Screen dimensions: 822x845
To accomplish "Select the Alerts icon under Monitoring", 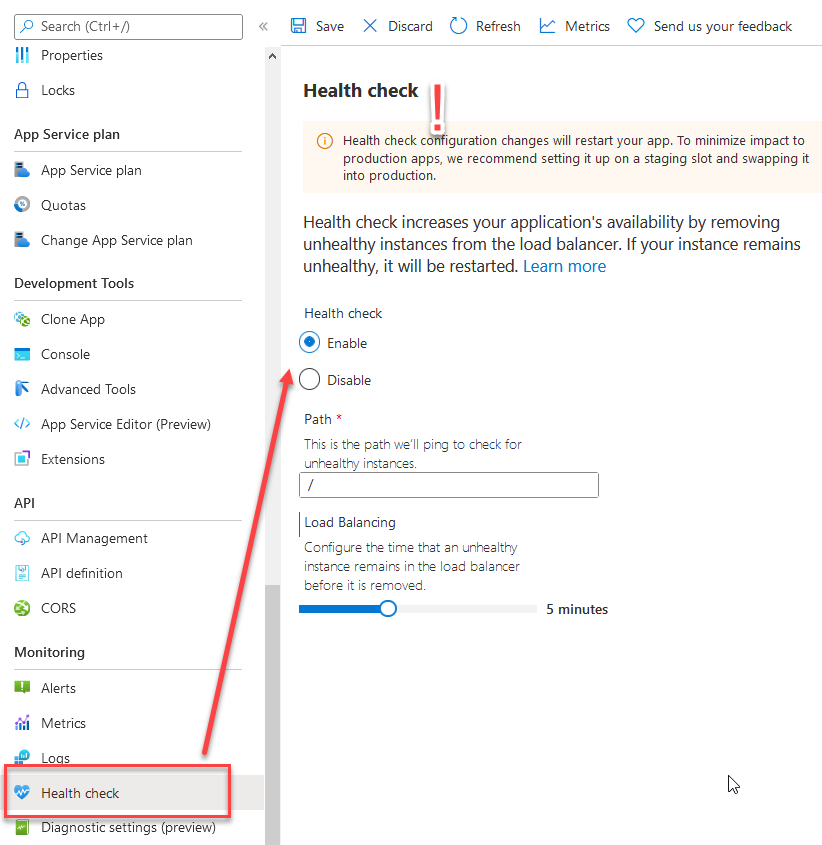I will 24,688.
